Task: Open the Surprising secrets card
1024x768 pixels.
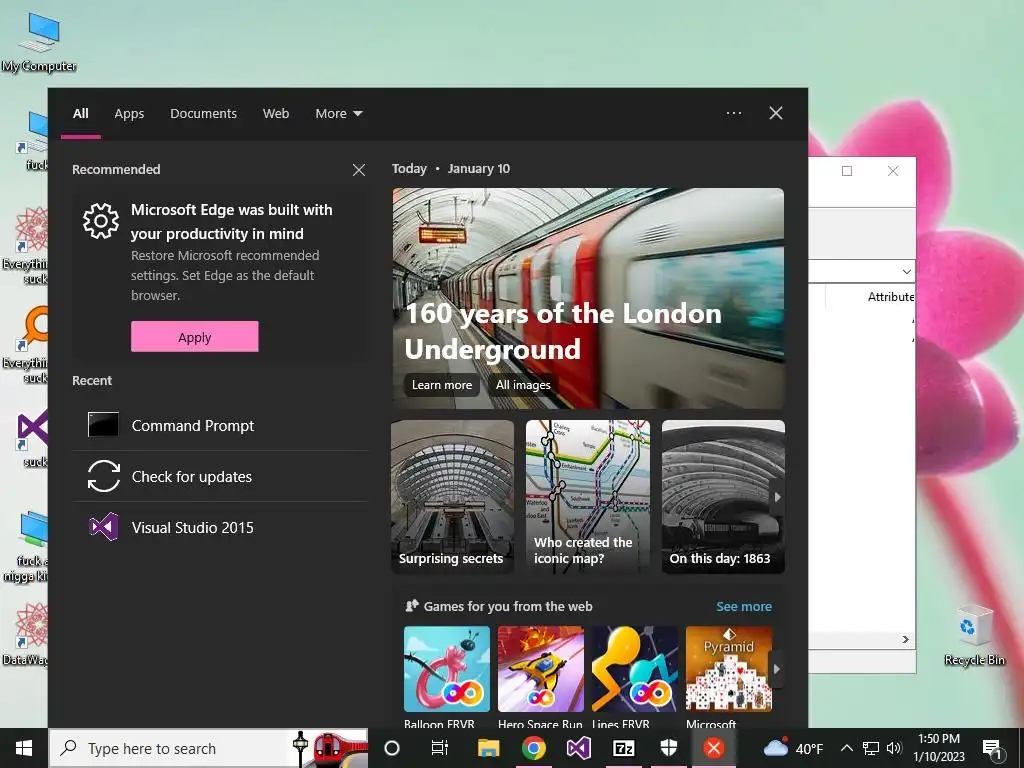Action: click(453, 497)
